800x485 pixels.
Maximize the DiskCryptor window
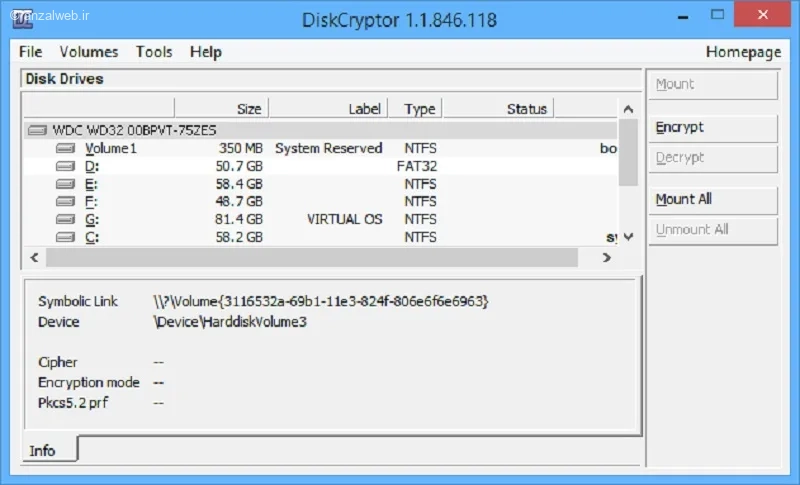coord(717,15)
